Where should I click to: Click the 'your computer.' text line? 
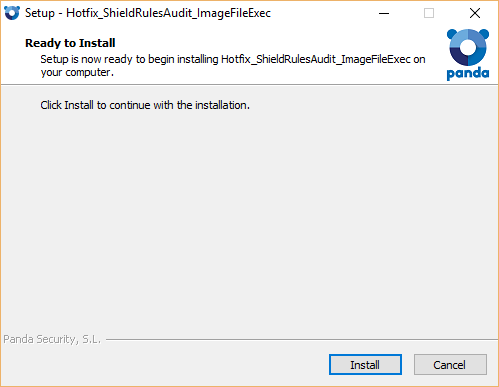point(77,72)
